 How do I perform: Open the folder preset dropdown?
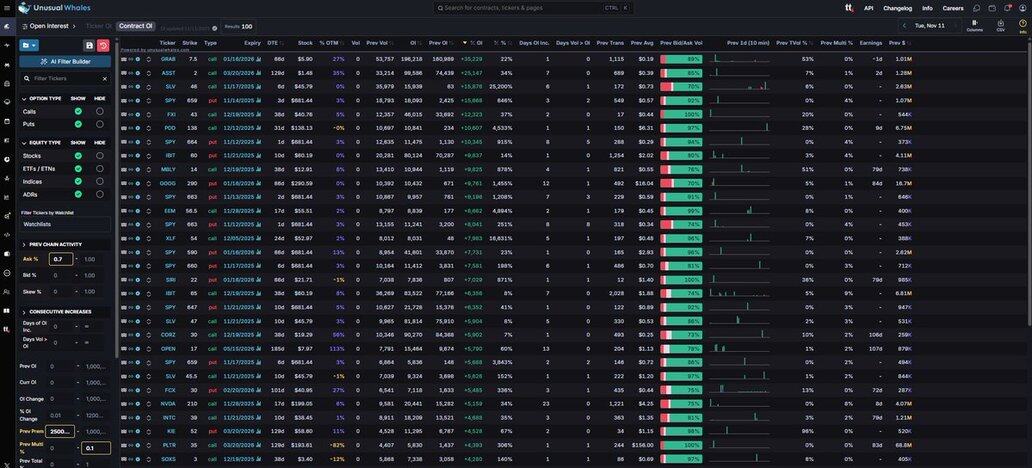[x=29, y=45]
